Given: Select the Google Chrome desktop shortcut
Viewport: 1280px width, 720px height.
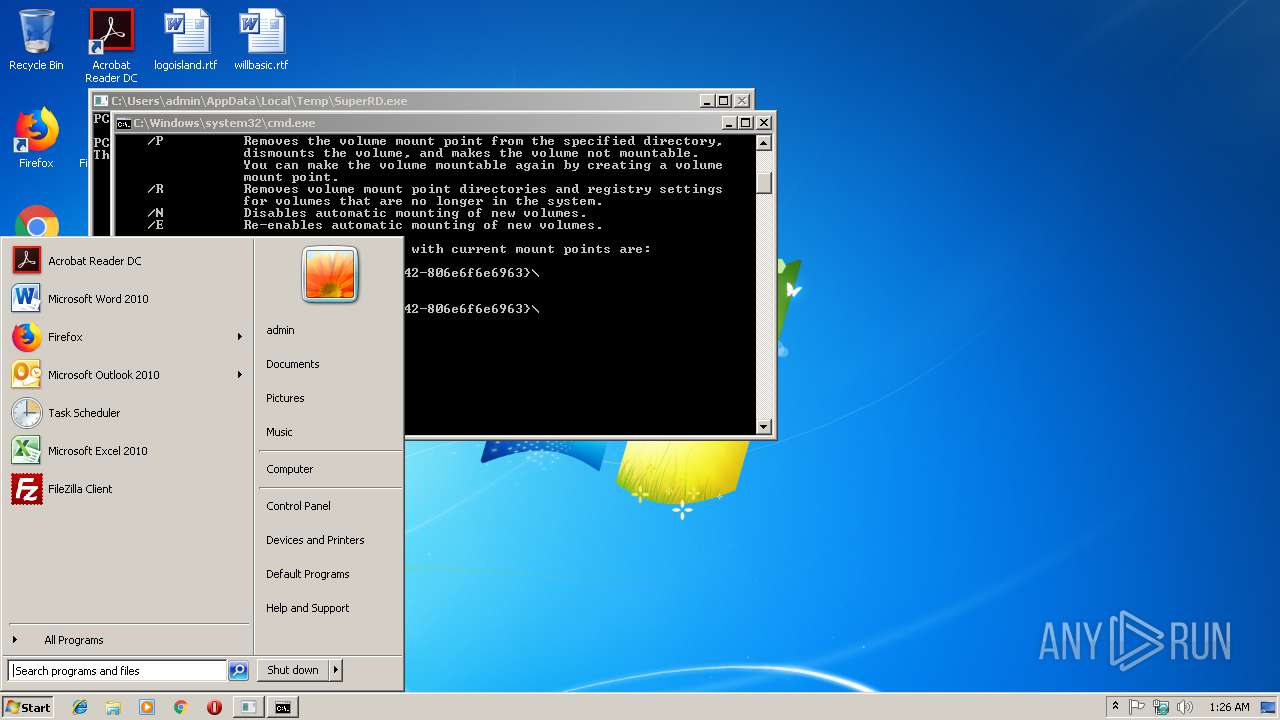Looking at the screenshot, I should [x=36, y=222].
